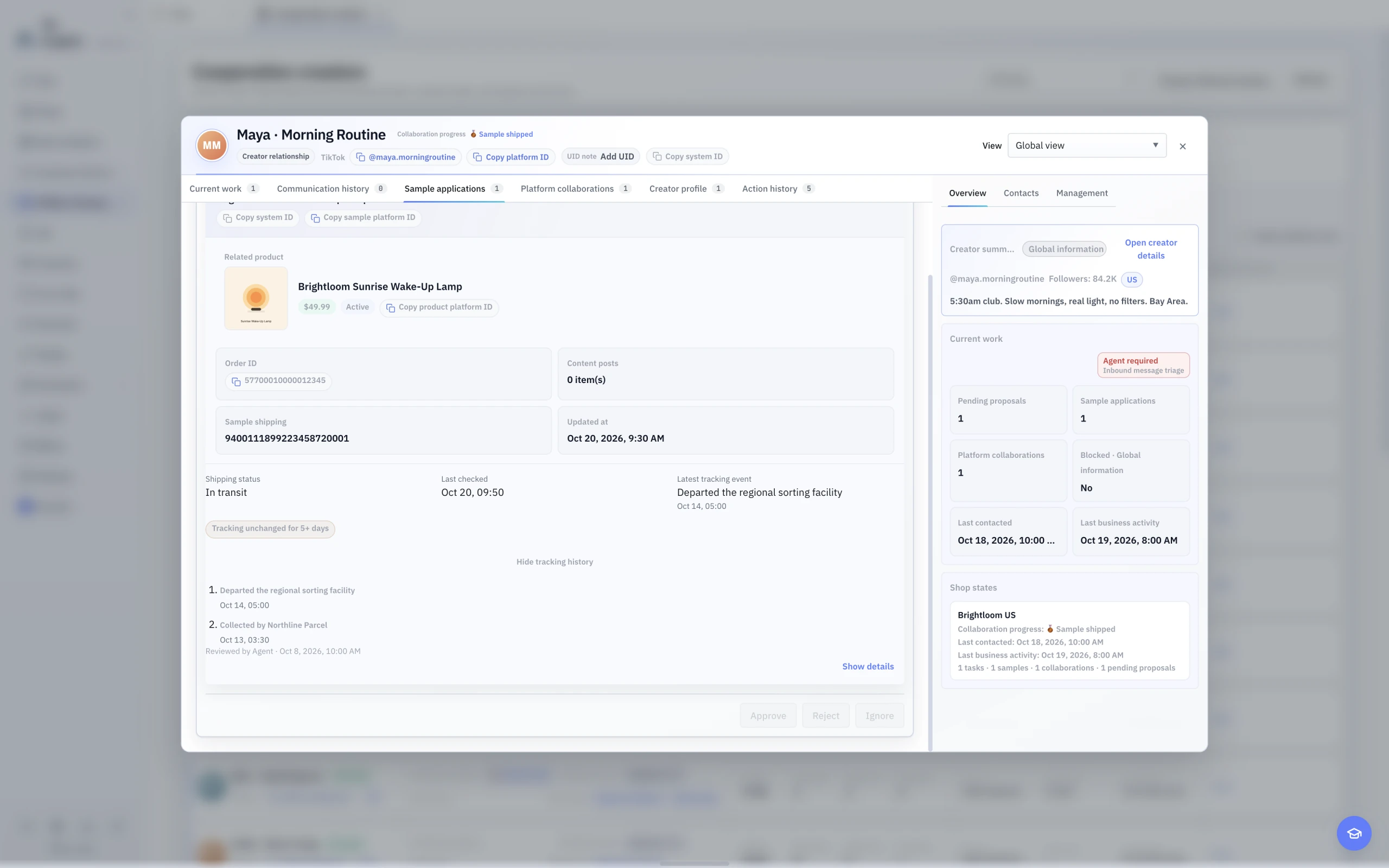Click Copy system ID in header
The height and width of the screenshot is (868, 1389).
coord(687,156)
